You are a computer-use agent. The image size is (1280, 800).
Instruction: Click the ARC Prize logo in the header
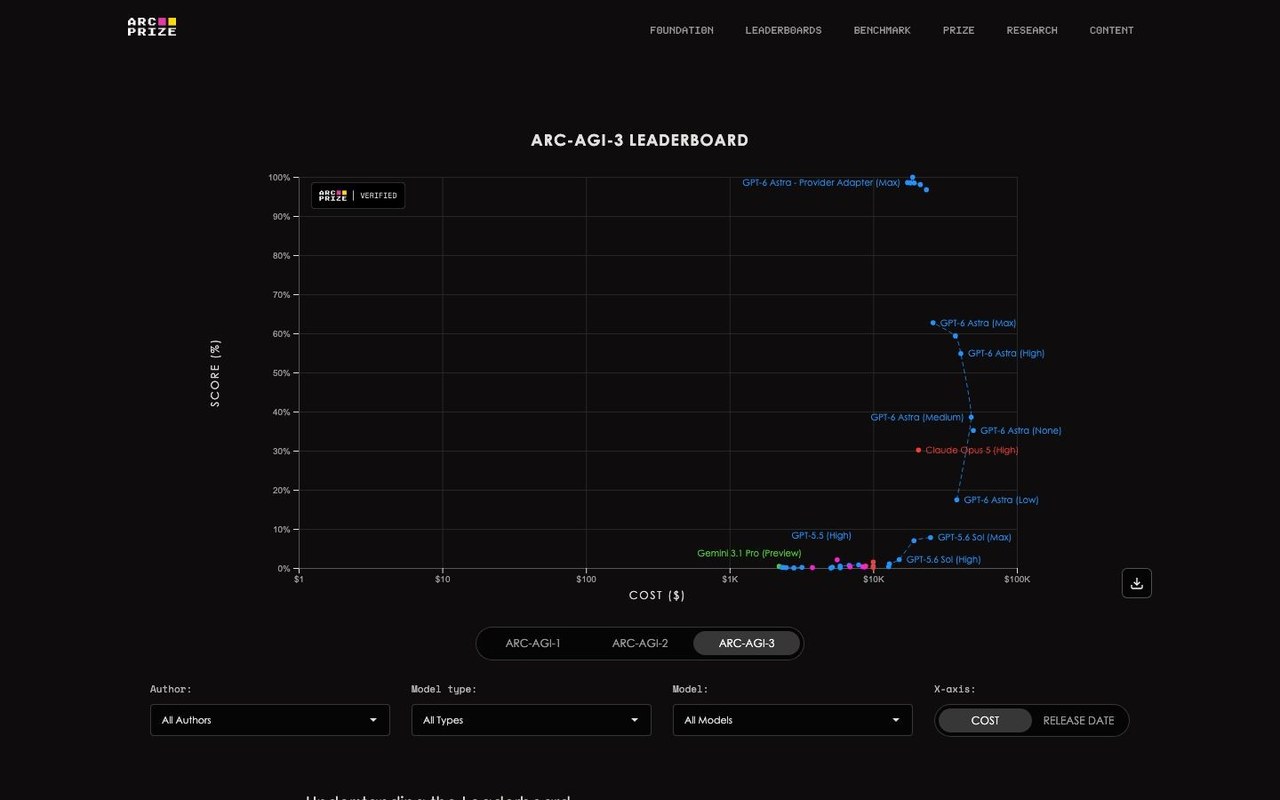pyautogui.click(x=152, y=27)
